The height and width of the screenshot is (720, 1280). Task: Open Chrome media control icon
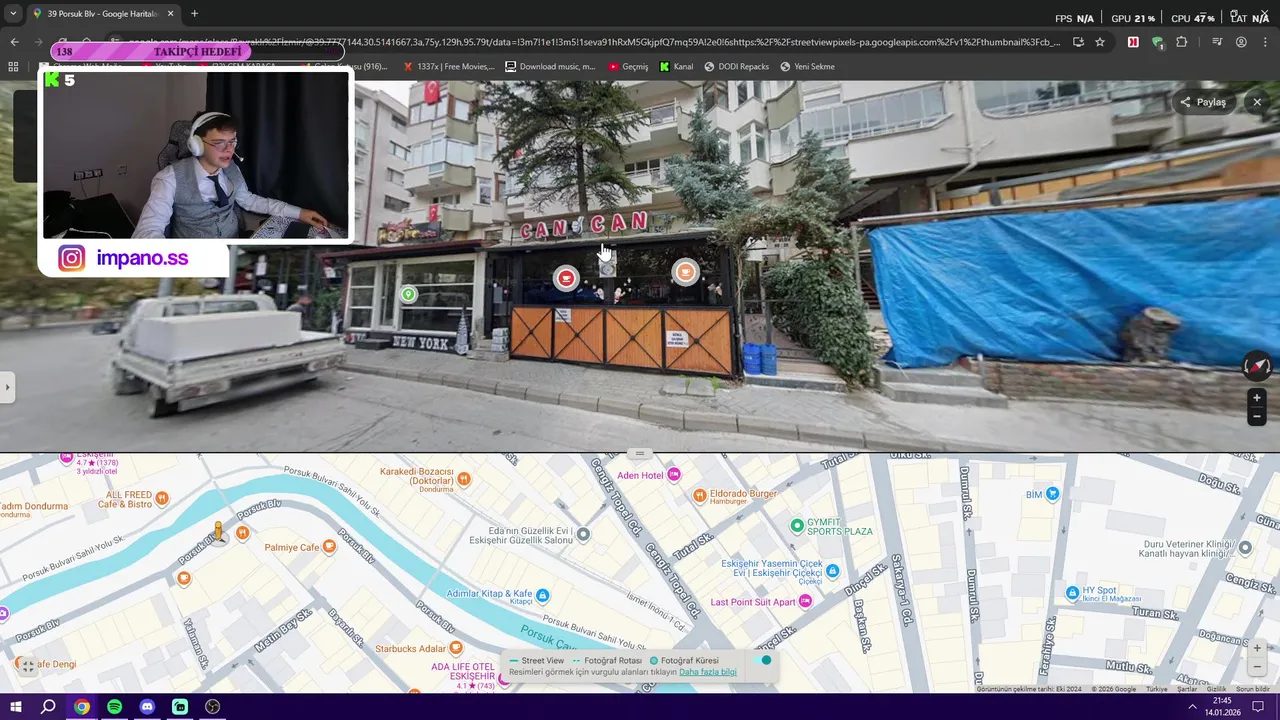click(x=1217, y=42)
